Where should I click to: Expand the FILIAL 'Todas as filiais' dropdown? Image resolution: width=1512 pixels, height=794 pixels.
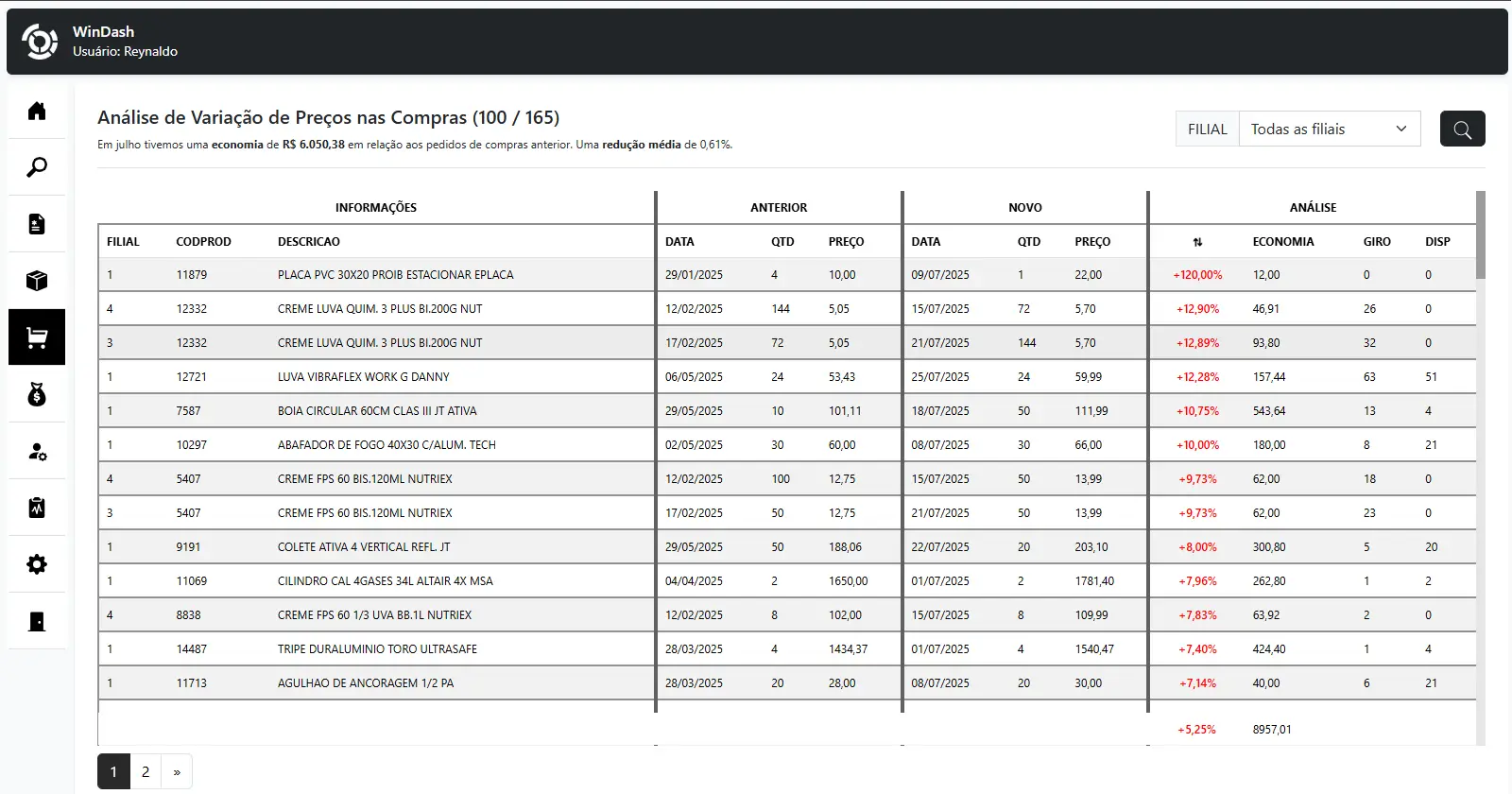(1329, 129)
